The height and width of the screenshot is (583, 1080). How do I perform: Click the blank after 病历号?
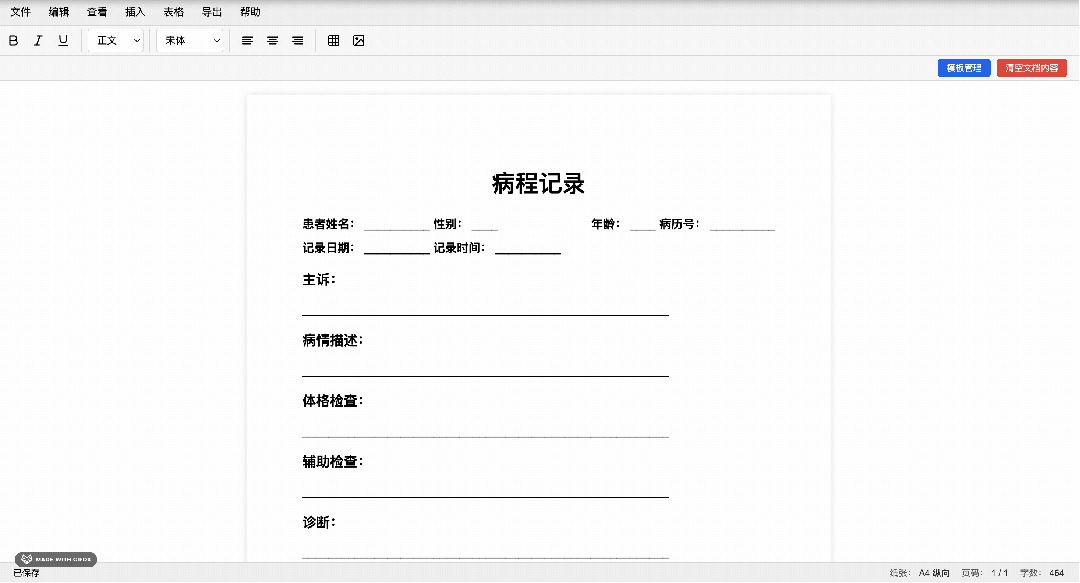(742, 226)
